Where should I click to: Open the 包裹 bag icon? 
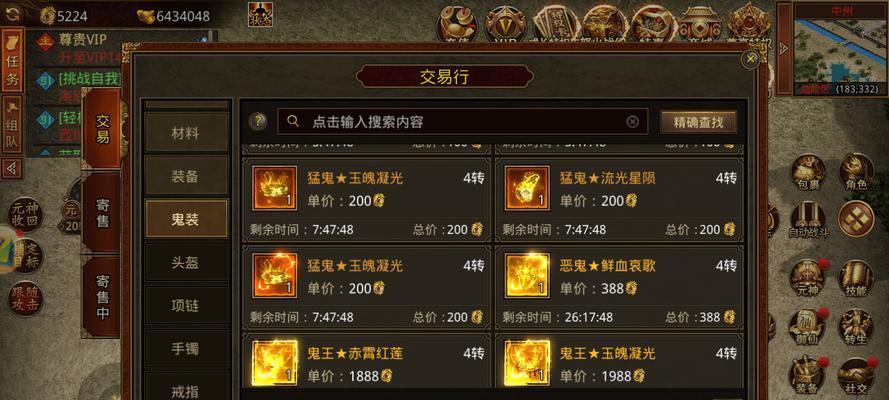(808, 172)
